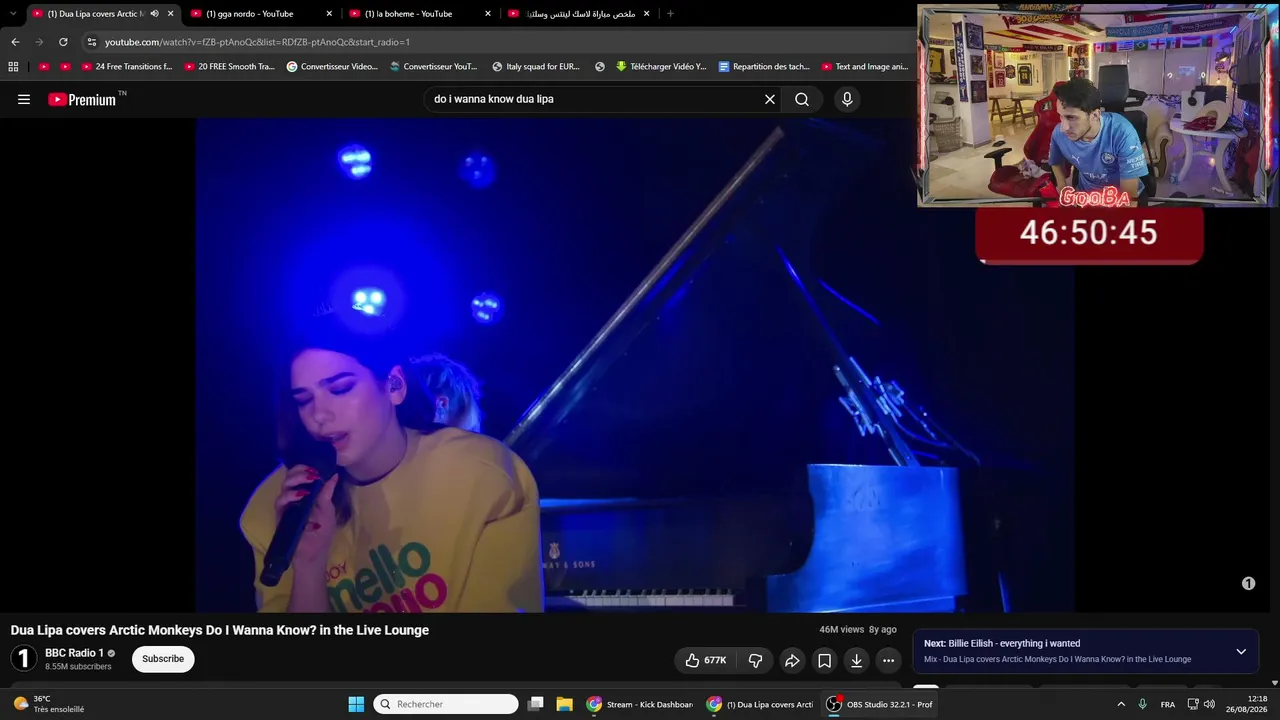This screenshot has width=1280, height=720.
Task: Click the system tray microphone icon
Action: click(1142, 704)
